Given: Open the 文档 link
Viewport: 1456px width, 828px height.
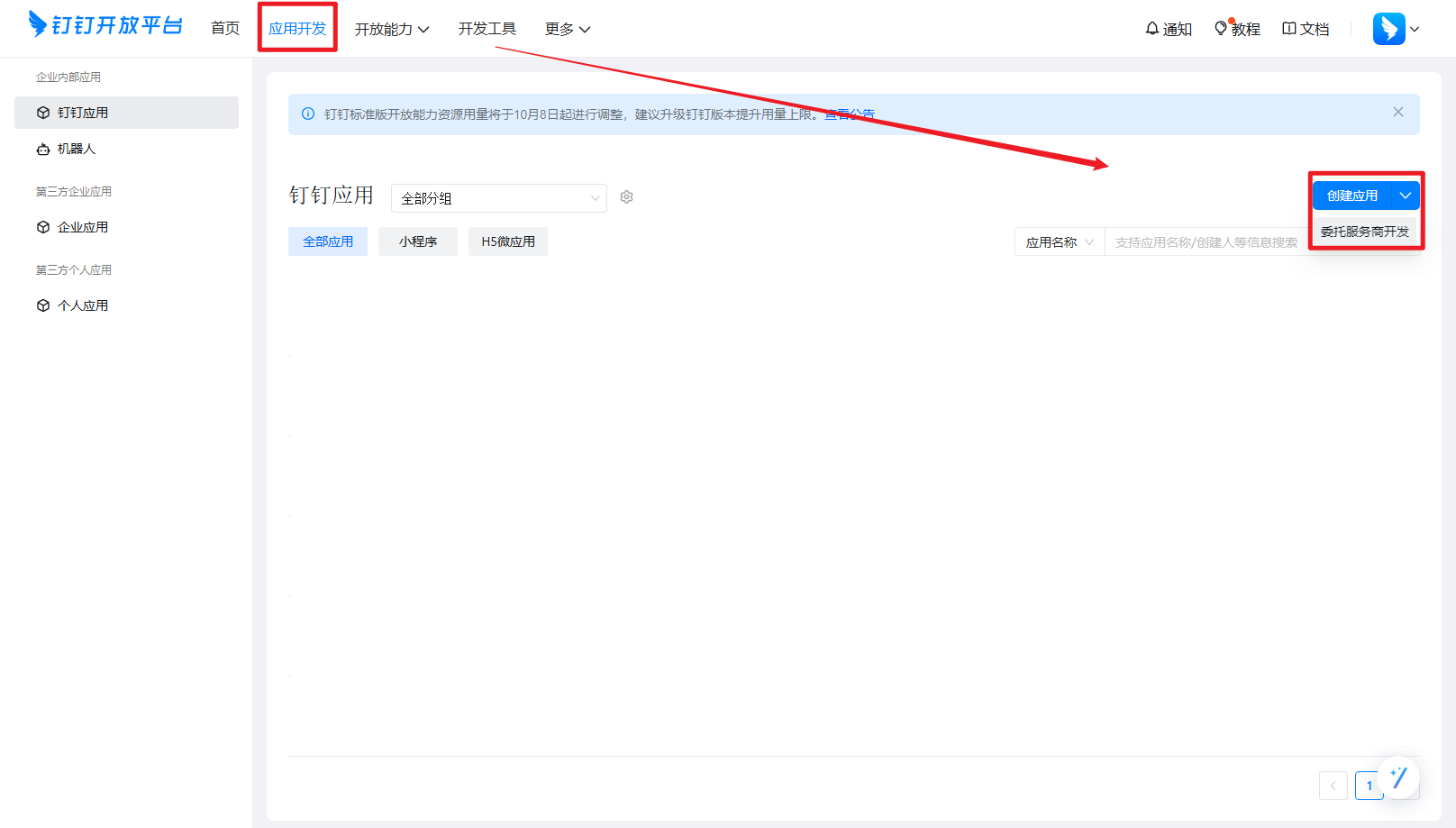Looking at the screenshot, I should (1315, 29).
